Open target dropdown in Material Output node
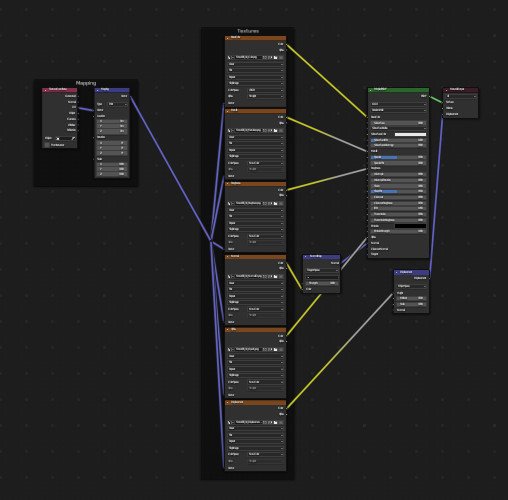 click(461, 96)
